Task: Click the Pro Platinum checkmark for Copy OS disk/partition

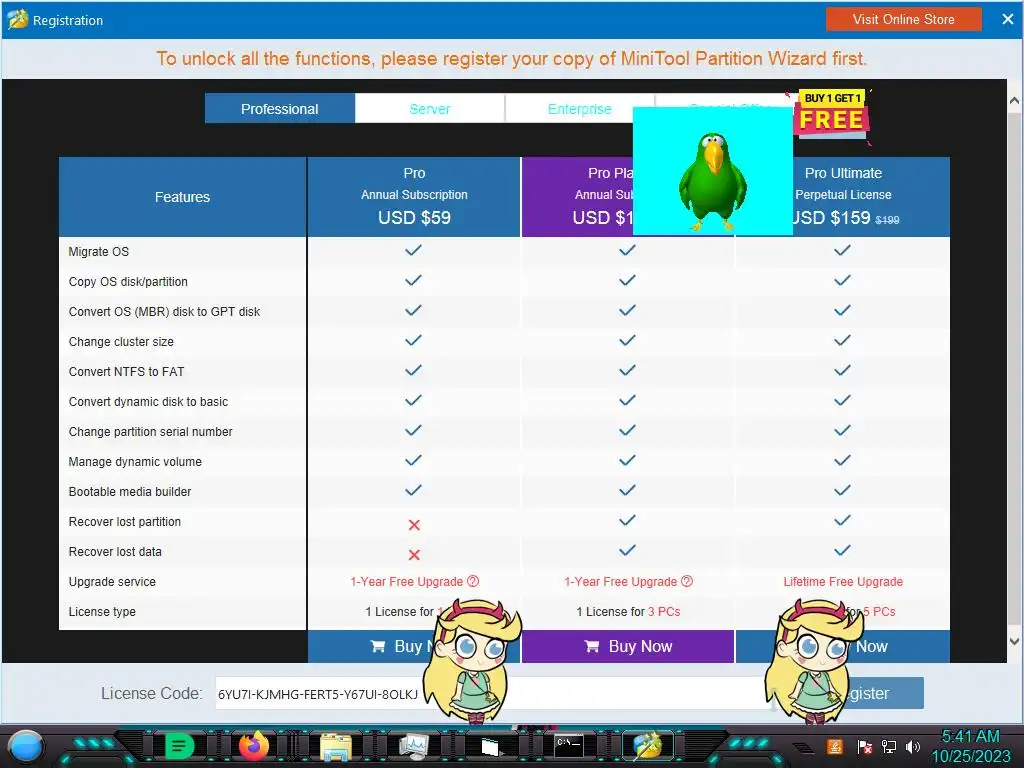Action: pyautogui.click(x=628, y=280)
